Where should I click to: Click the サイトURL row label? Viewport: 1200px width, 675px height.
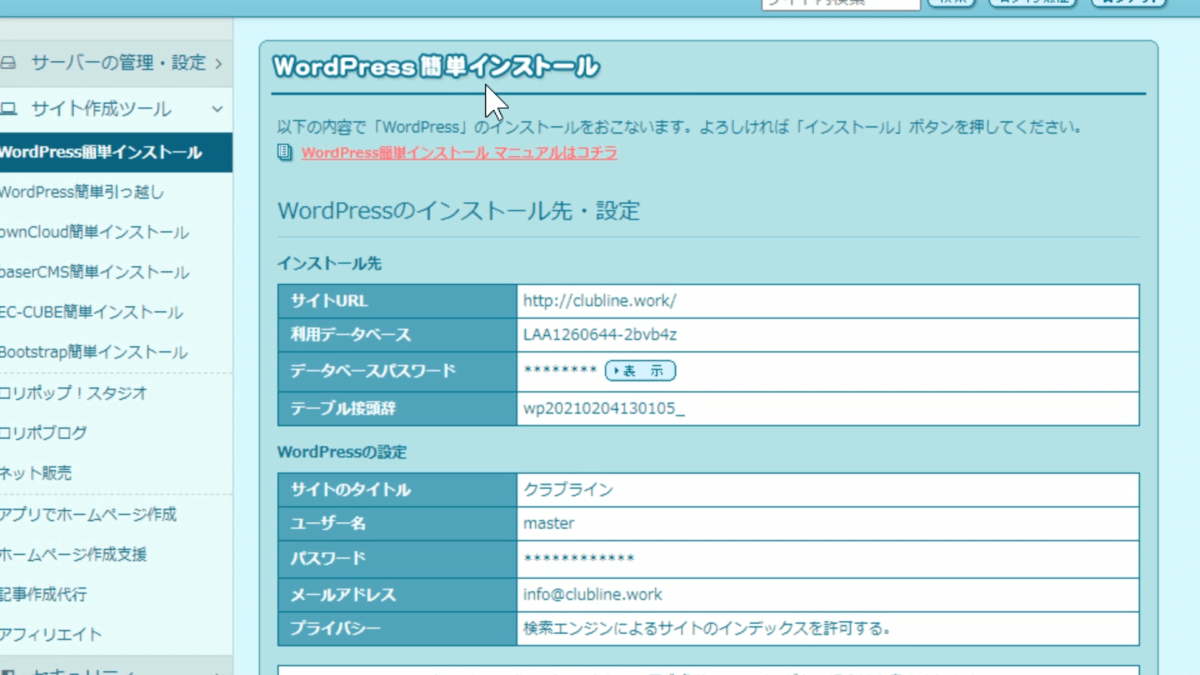coord(330,300)
